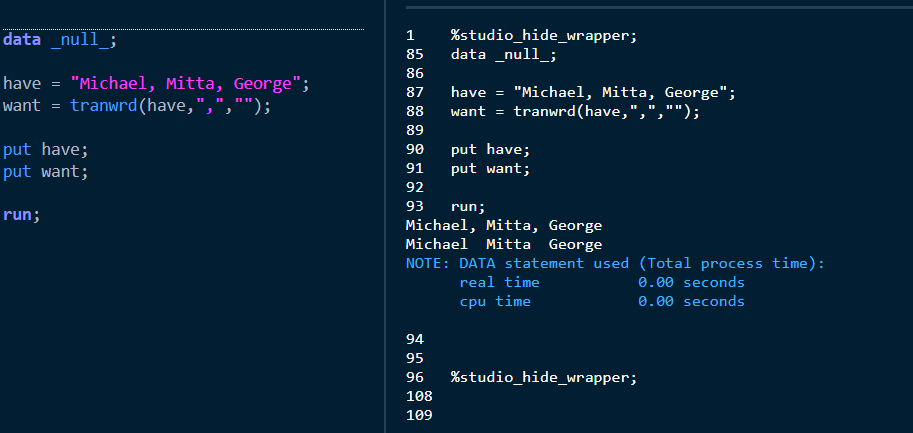Click the 'have' variable name starting the editor assignment
This screenshot has width=913, height=433.
coord(21,84)
